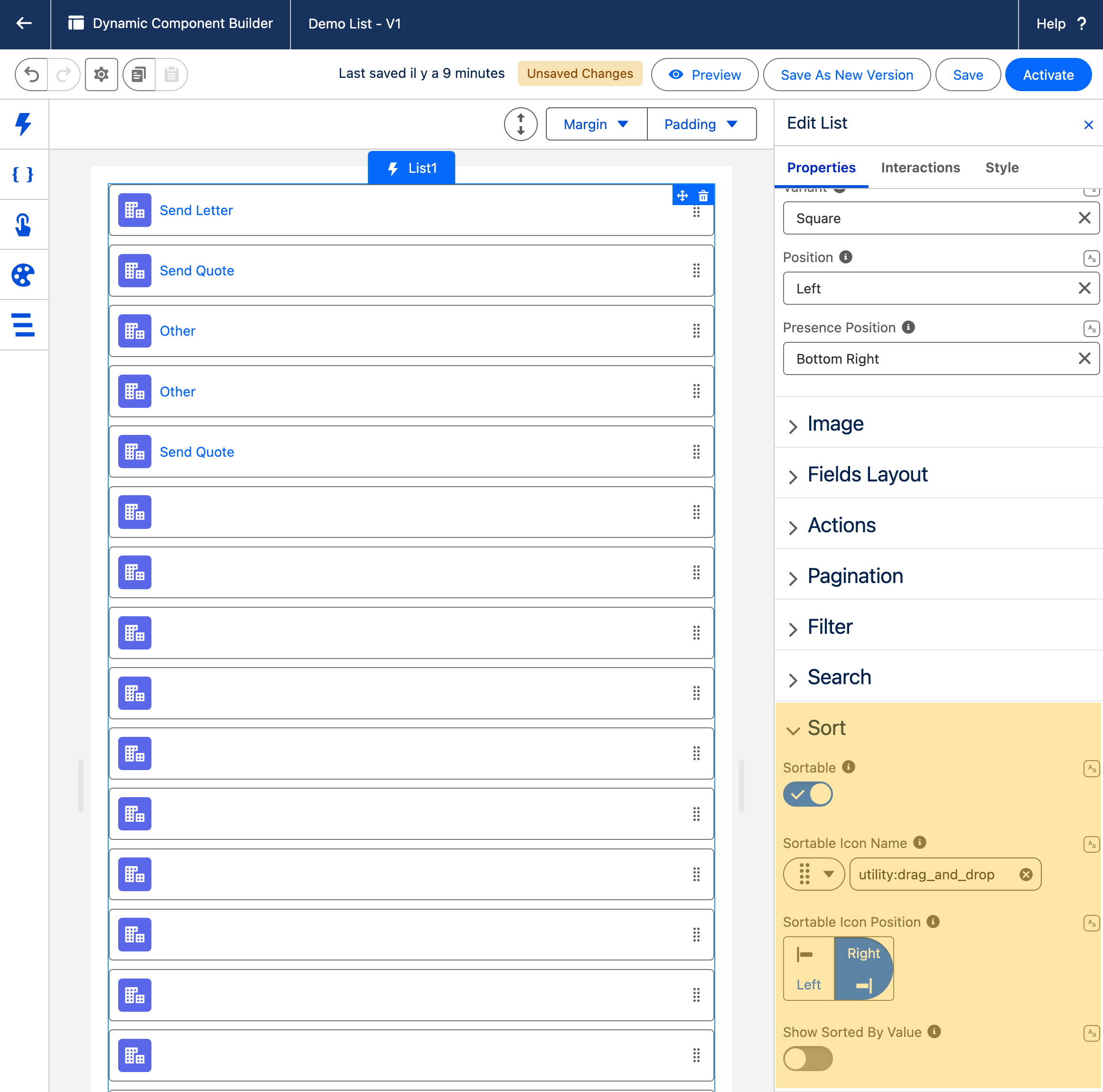Expand the Fields Layout section
Screen dimensions: 1103x1092
click(867, 474)
